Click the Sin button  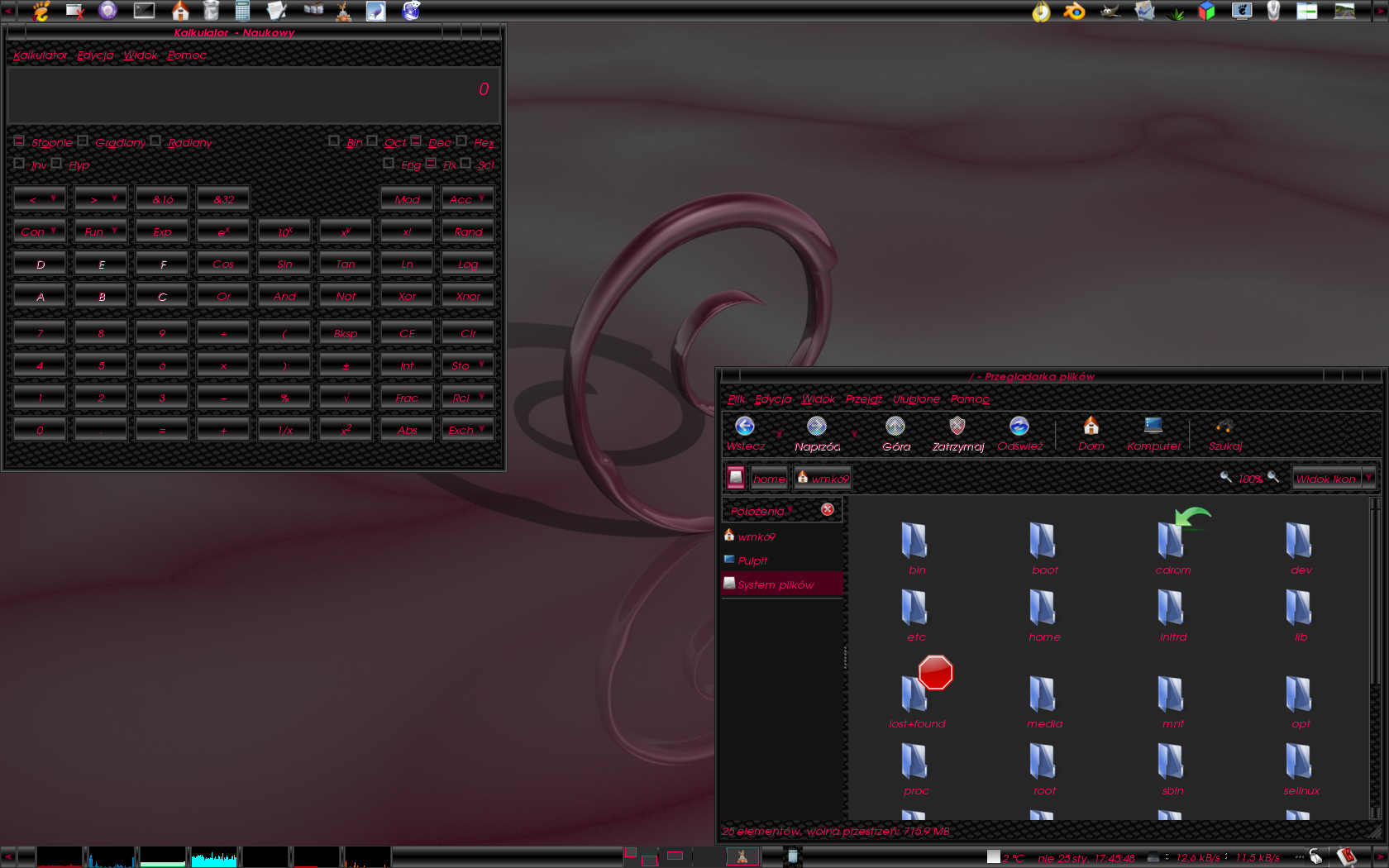pos(284,264)
